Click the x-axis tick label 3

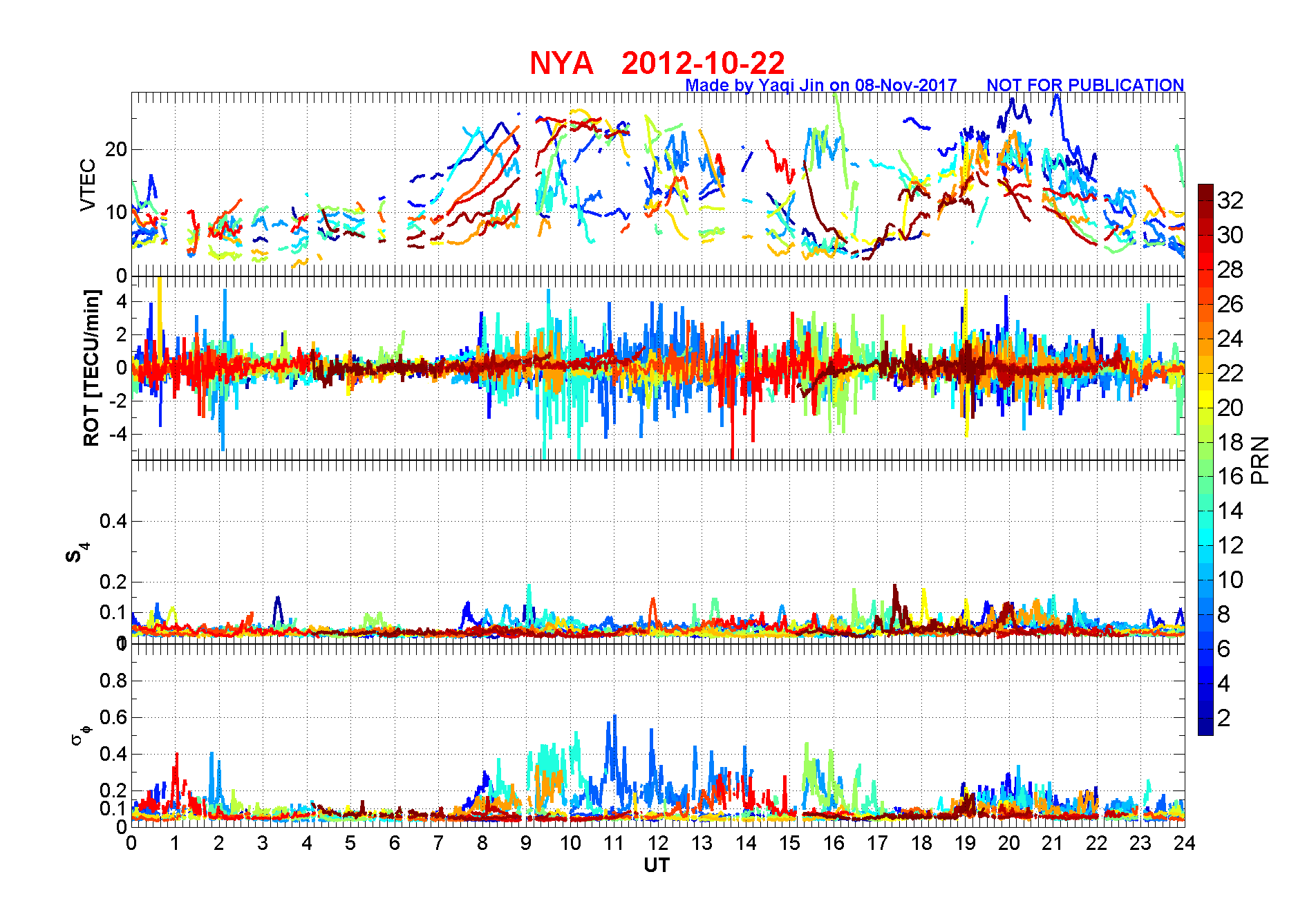(x=263, y=843)
